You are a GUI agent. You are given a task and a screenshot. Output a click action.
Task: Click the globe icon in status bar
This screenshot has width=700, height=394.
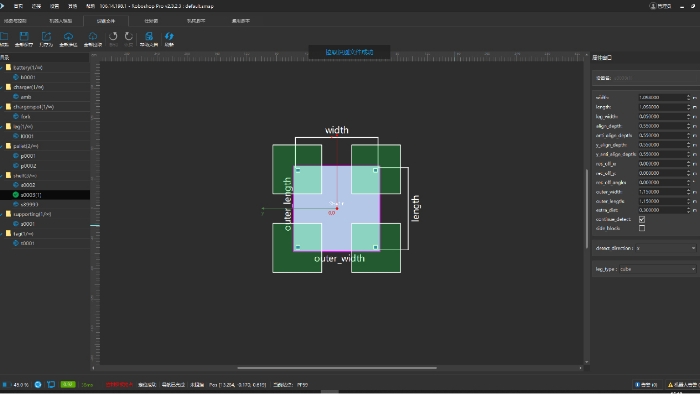(38, 385)
